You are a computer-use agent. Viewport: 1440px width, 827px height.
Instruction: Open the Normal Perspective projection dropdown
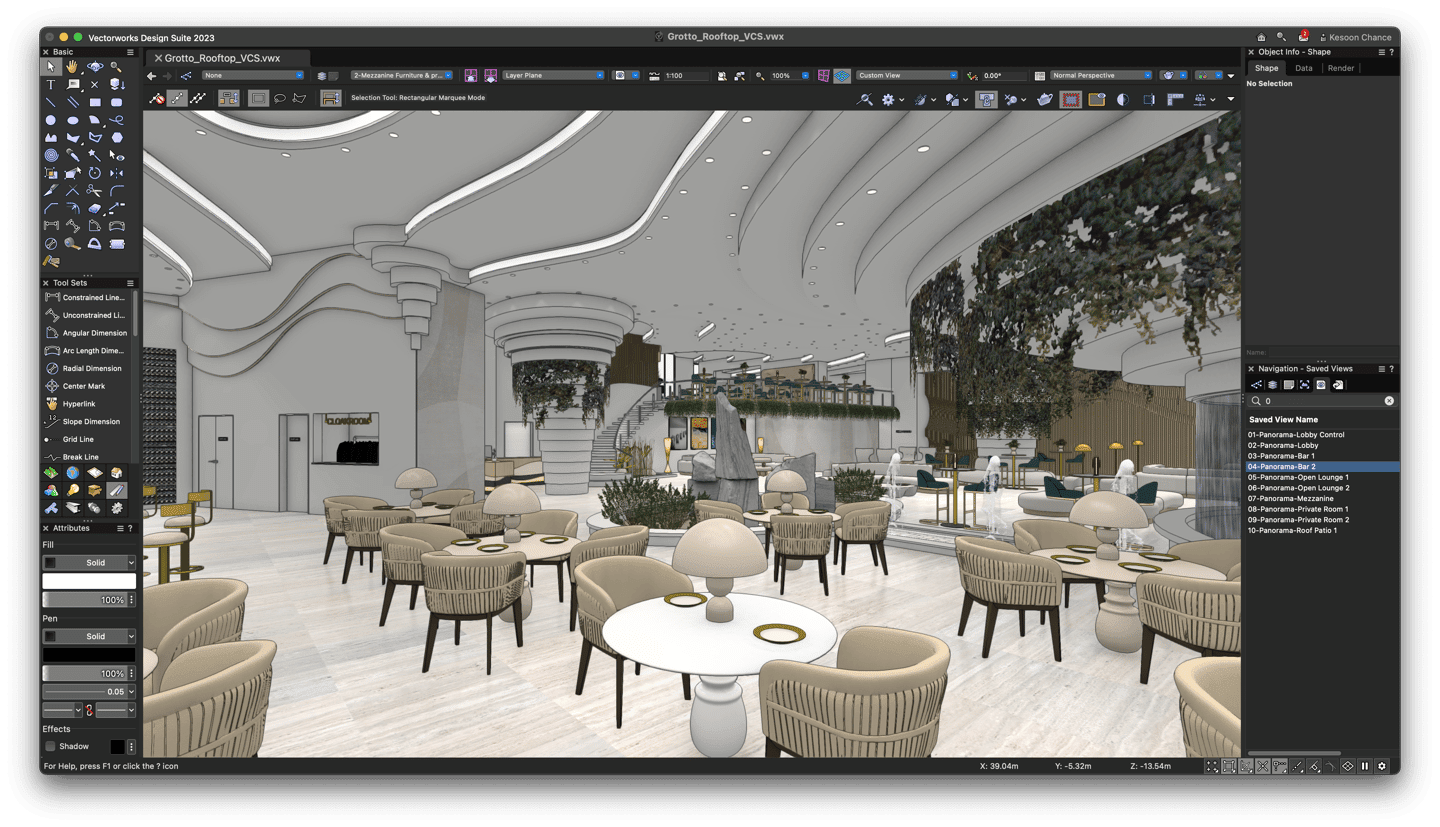[1100, 75]
